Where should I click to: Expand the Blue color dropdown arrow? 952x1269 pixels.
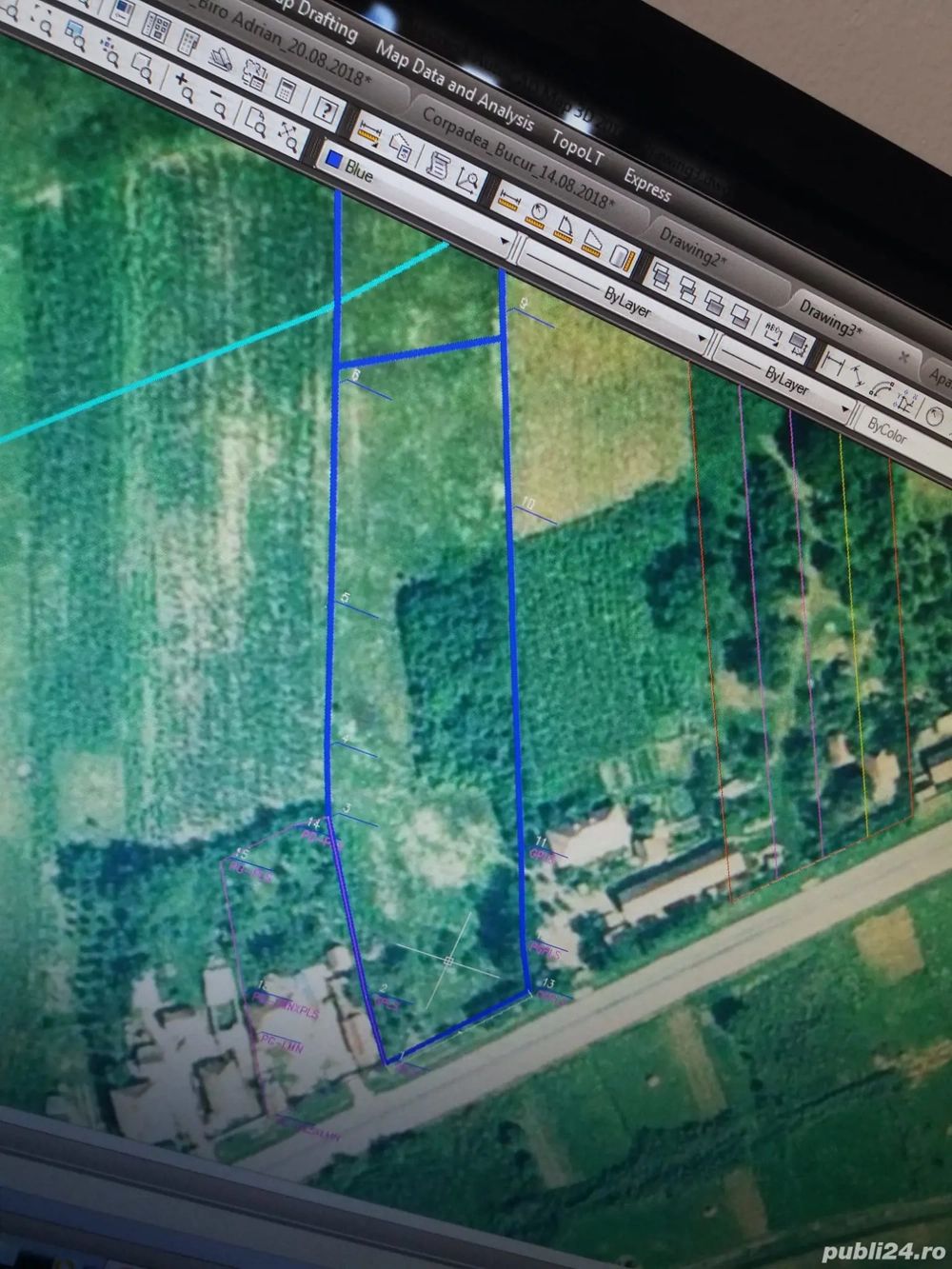click(x=506, y=242)
